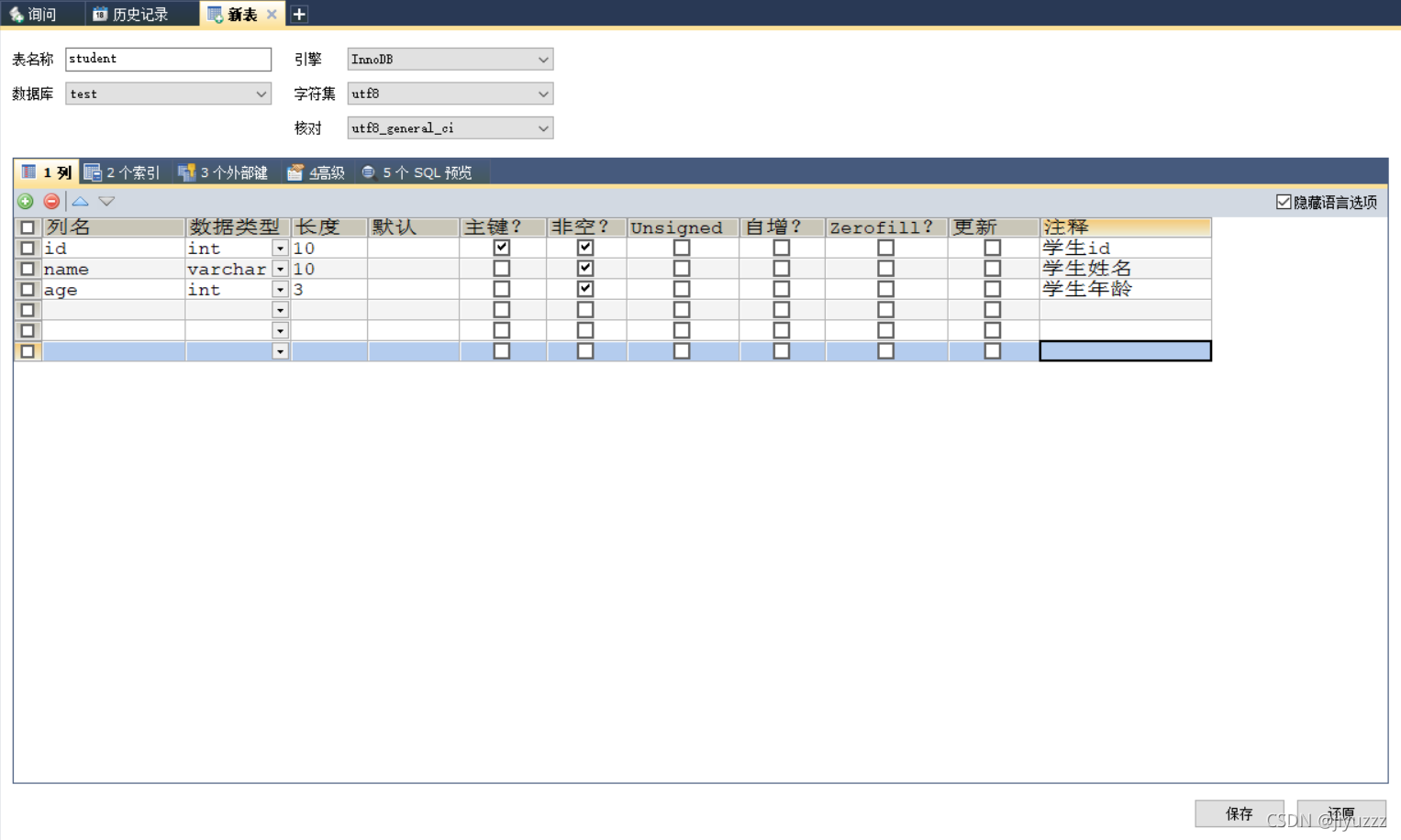Check Unsigned for the id column
Image resolution: width=1401 pixels, height=840 pixels.
pos(682,248)
